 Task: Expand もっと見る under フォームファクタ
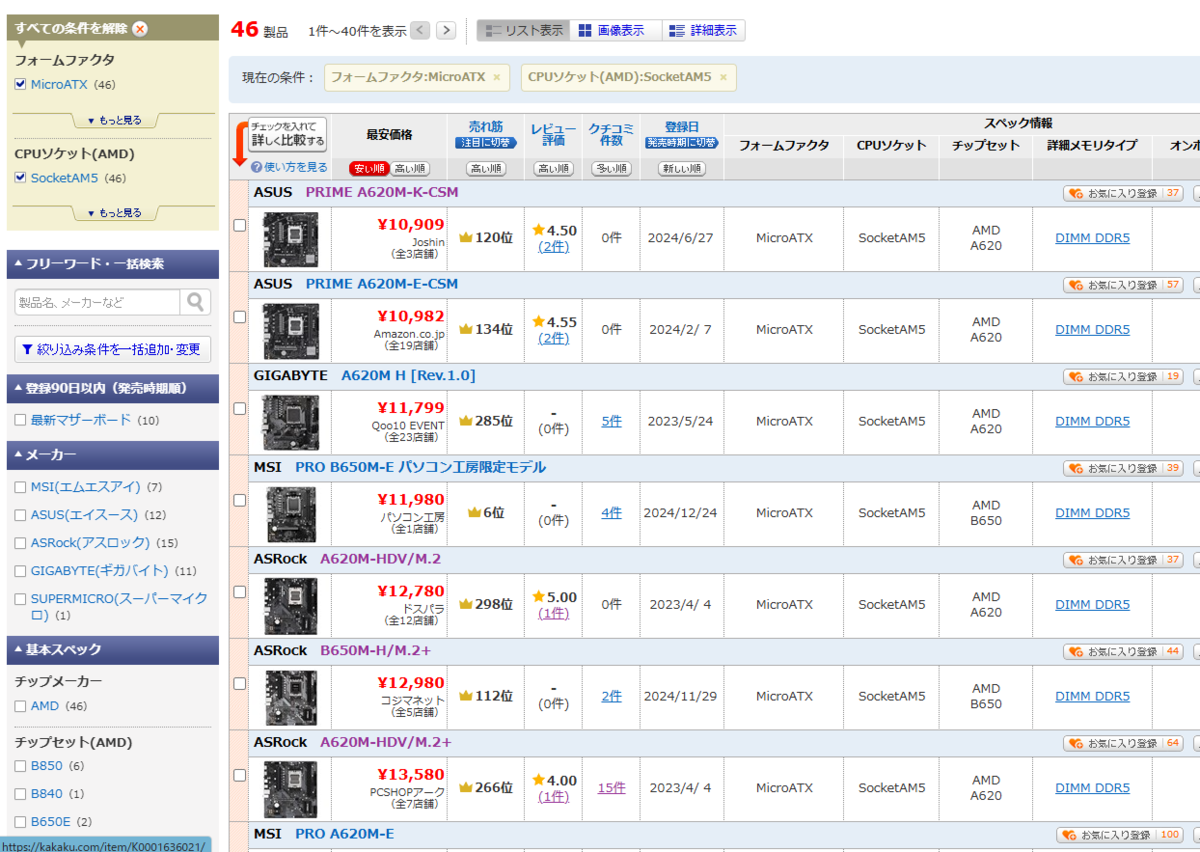[x=115, y=120]
